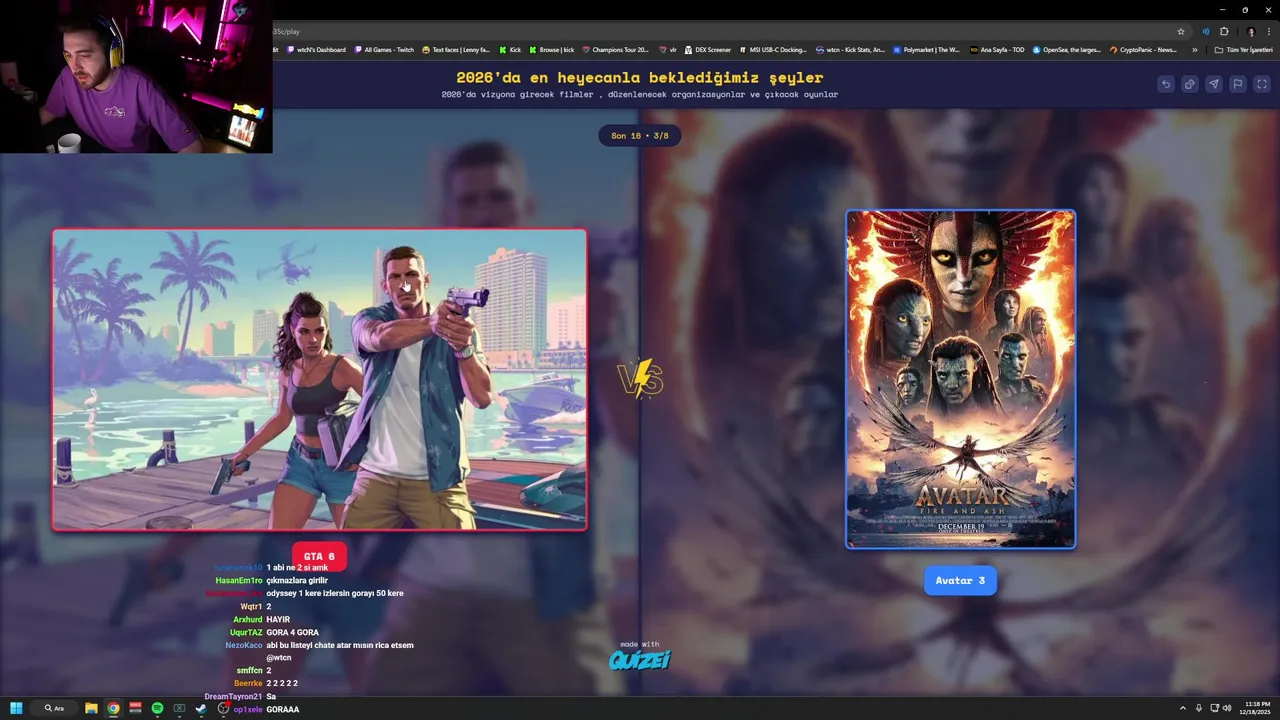Click chat username NezoKaco

(x=243, y=645)
